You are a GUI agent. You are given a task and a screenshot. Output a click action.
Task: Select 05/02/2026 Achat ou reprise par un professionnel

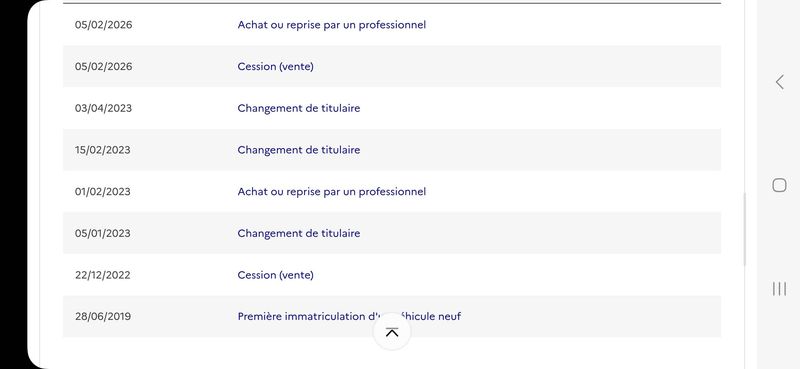pos(392,24)
